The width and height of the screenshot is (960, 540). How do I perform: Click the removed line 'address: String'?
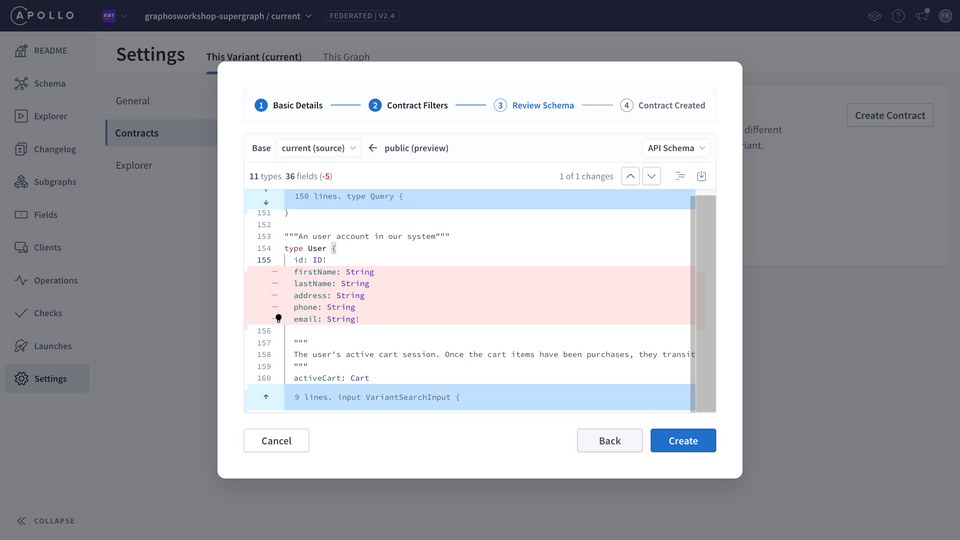click(329, 295)
